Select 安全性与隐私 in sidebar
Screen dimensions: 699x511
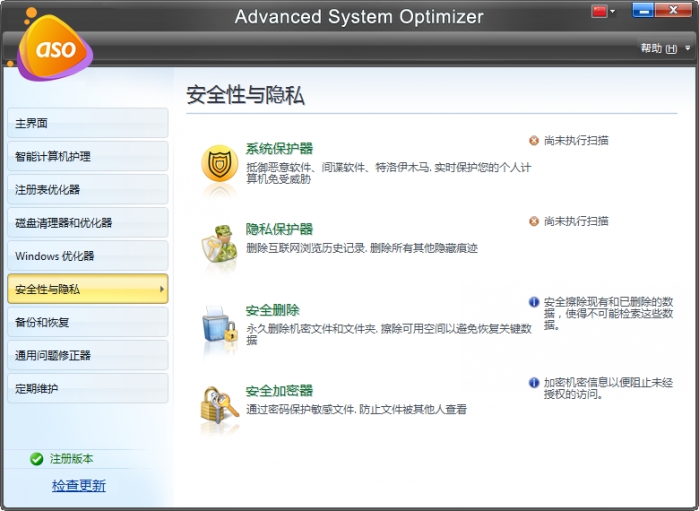[88, 289]
